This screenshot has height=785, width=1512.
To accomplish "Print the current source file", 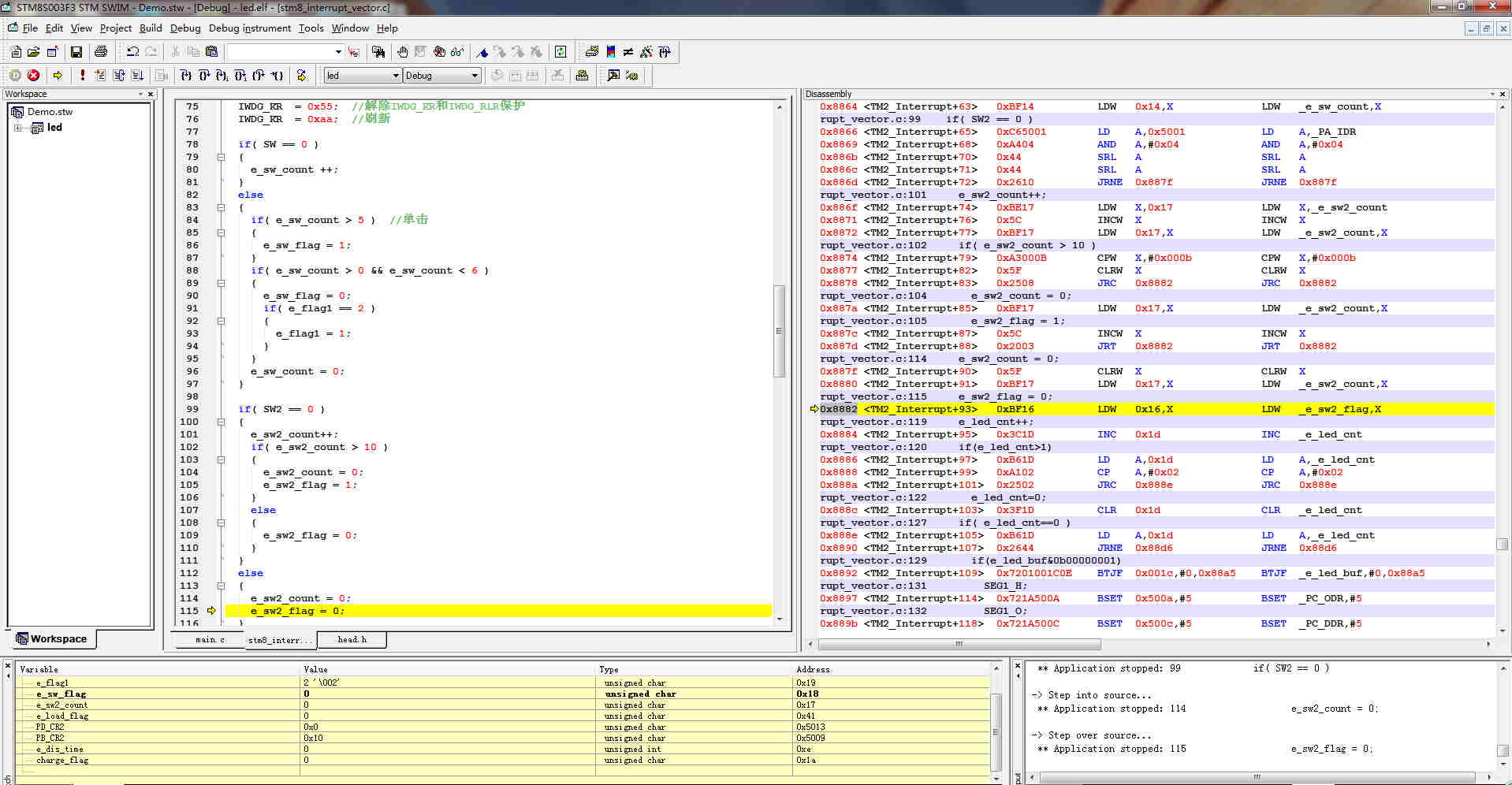I will click(x=101, y=52).
